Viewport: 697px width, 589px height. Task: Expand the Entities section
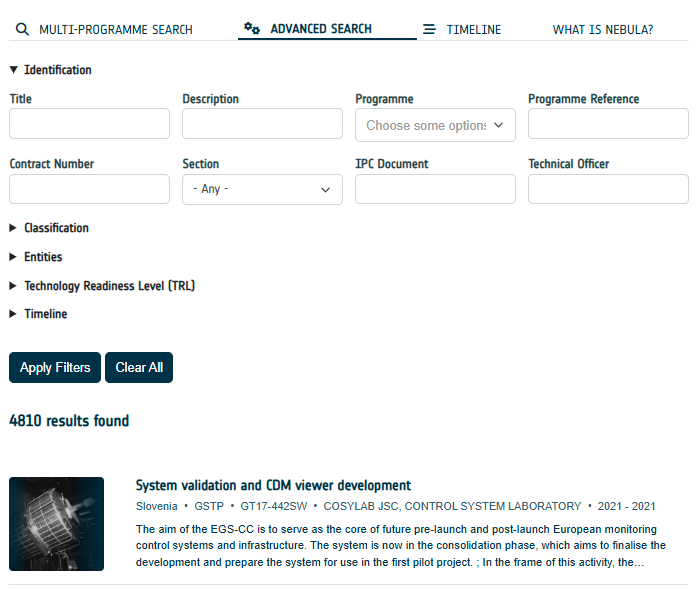coord(43,257)
